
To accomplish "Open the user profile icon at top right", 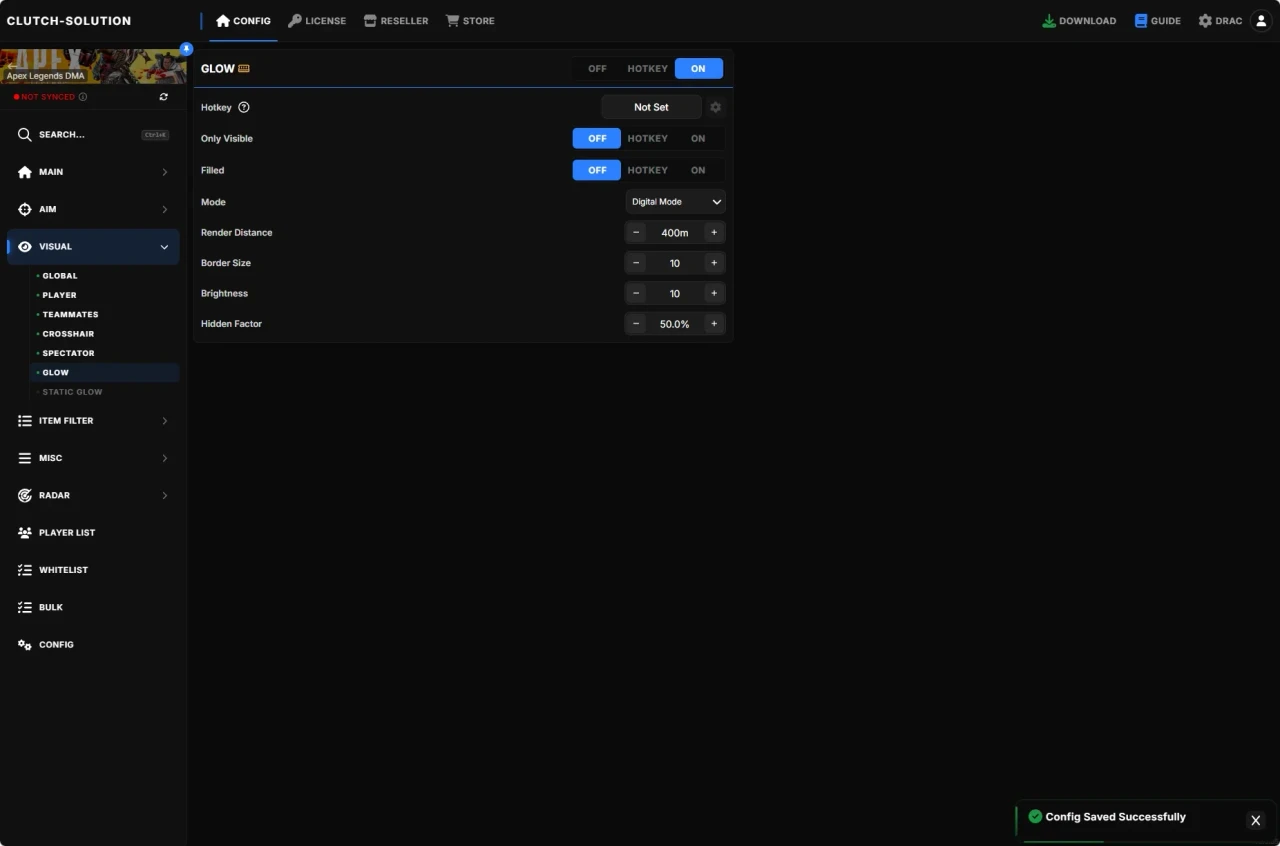I will coord(1260,20).
